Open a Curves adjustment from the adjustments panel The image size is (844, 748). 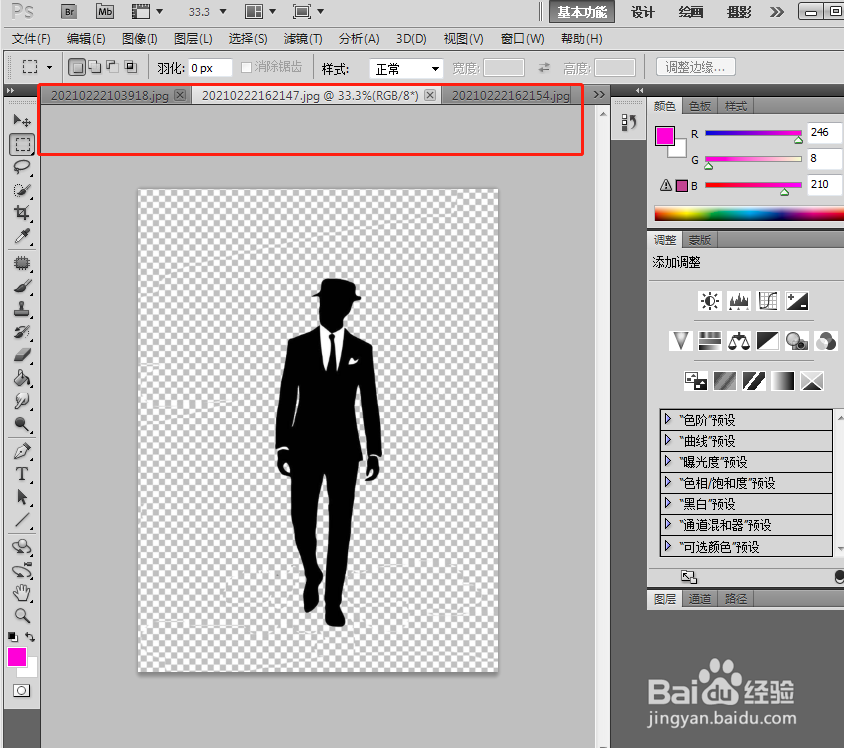[x=766, y=301]
